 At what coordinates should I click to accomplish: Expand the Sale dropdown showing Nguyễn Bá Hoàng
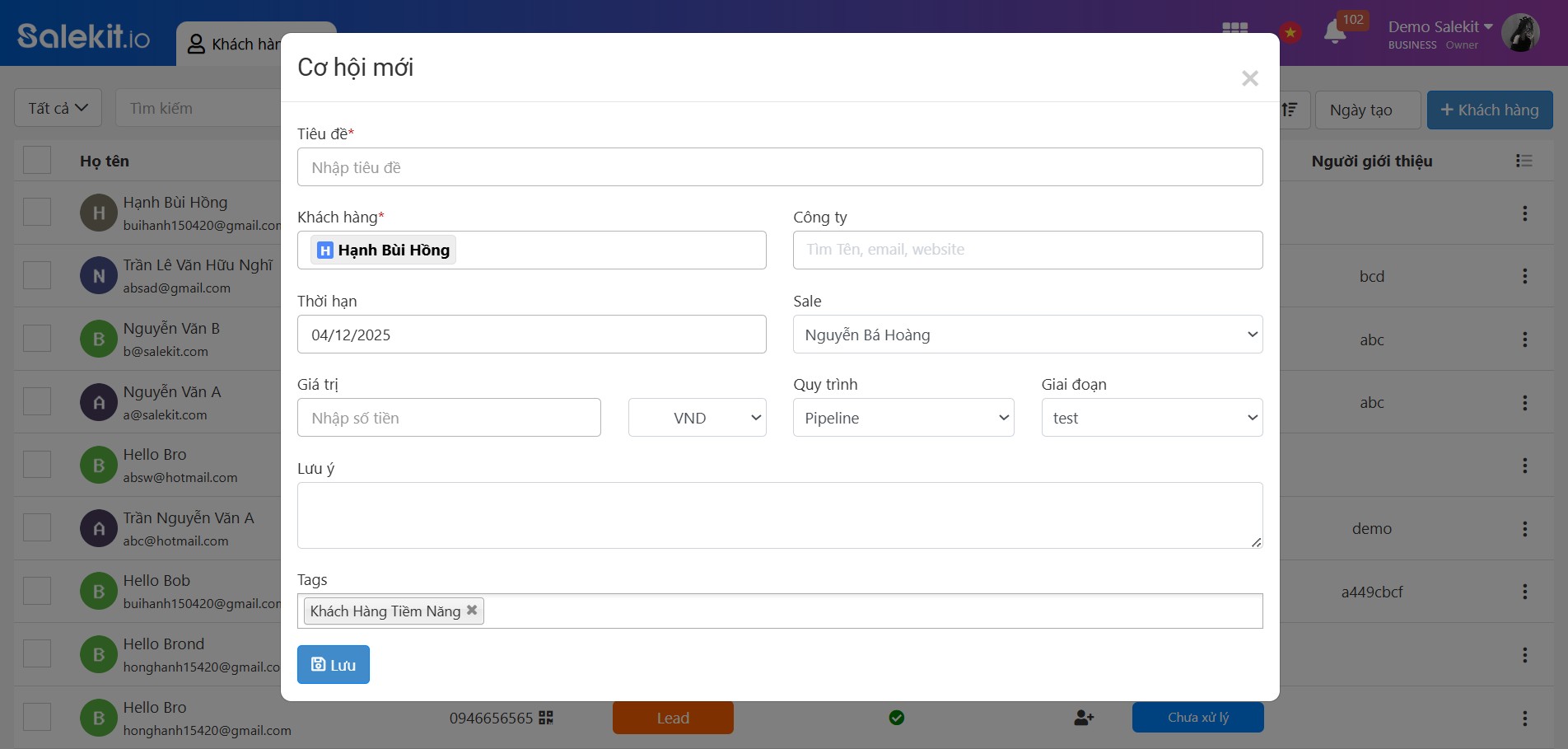coord(1027,335)
